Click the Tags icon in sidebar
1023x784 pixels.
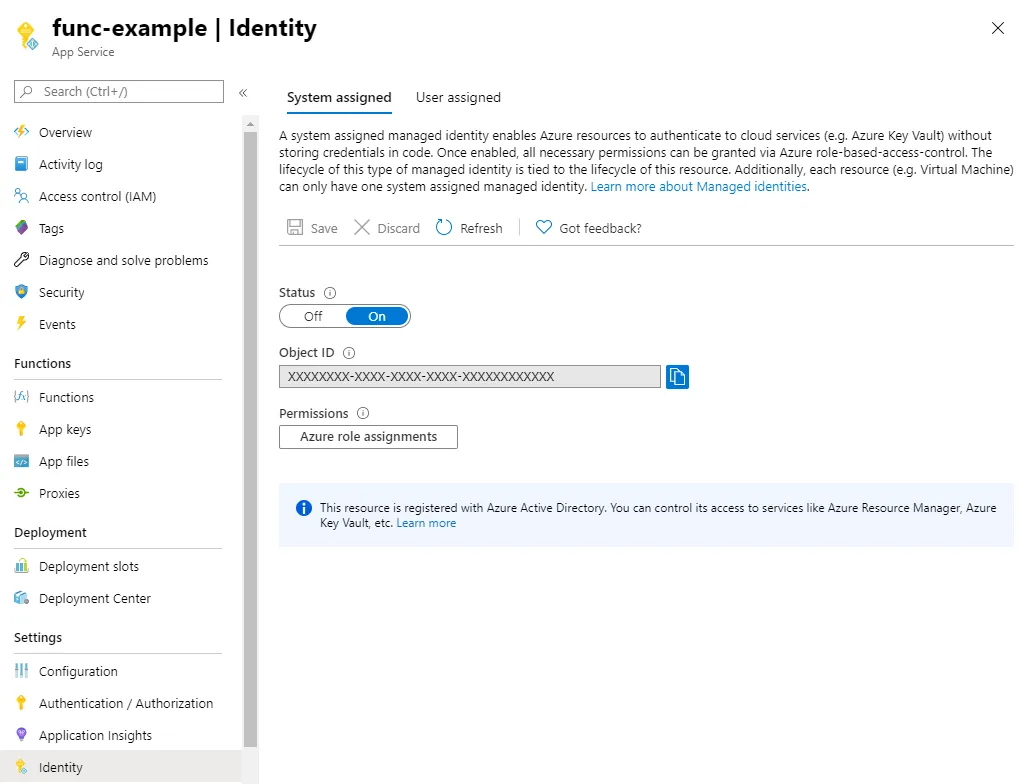[22, 229]
